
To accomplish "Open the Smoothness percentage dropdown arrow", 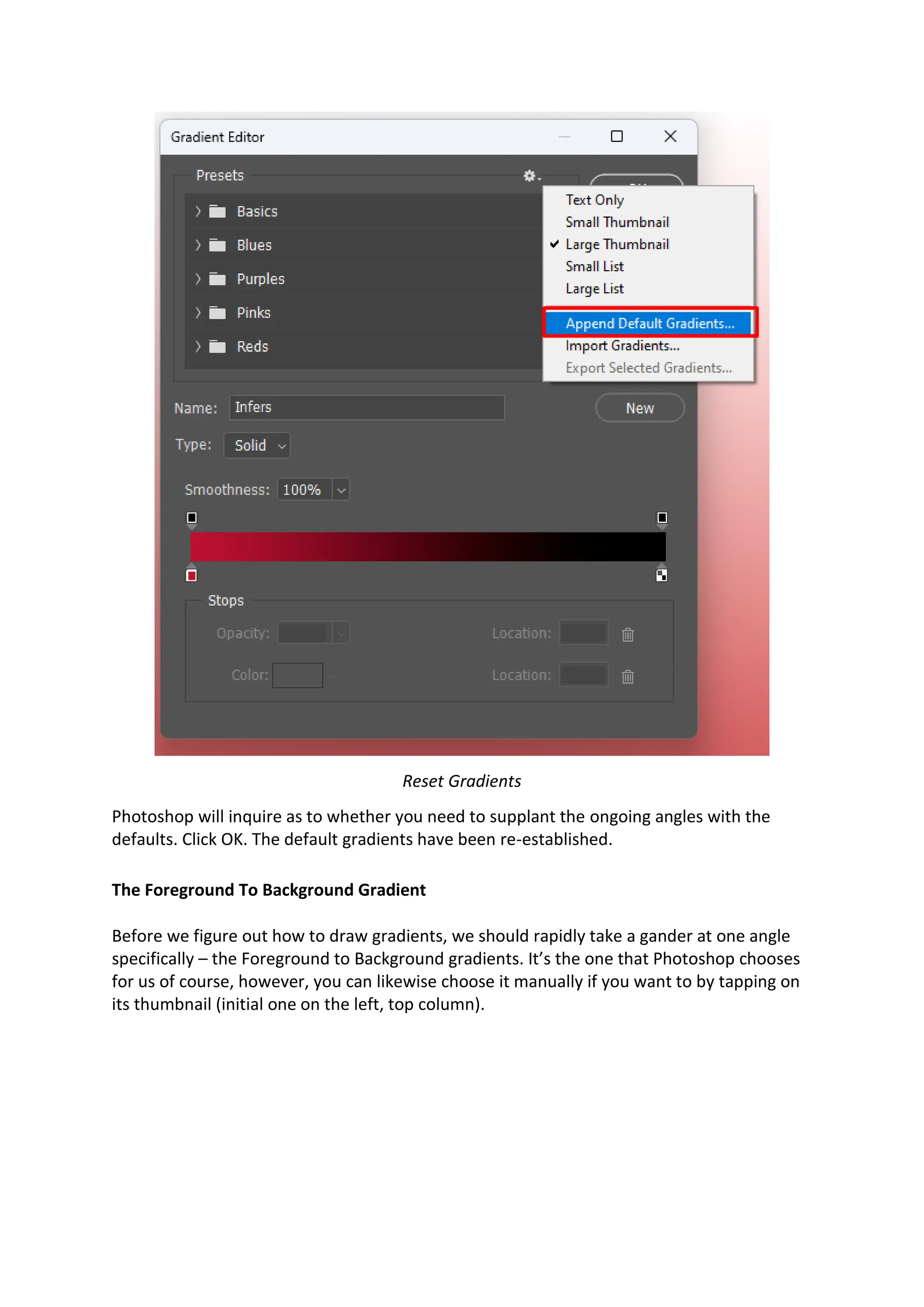I will pyautogui.click(x=341, y=490).
